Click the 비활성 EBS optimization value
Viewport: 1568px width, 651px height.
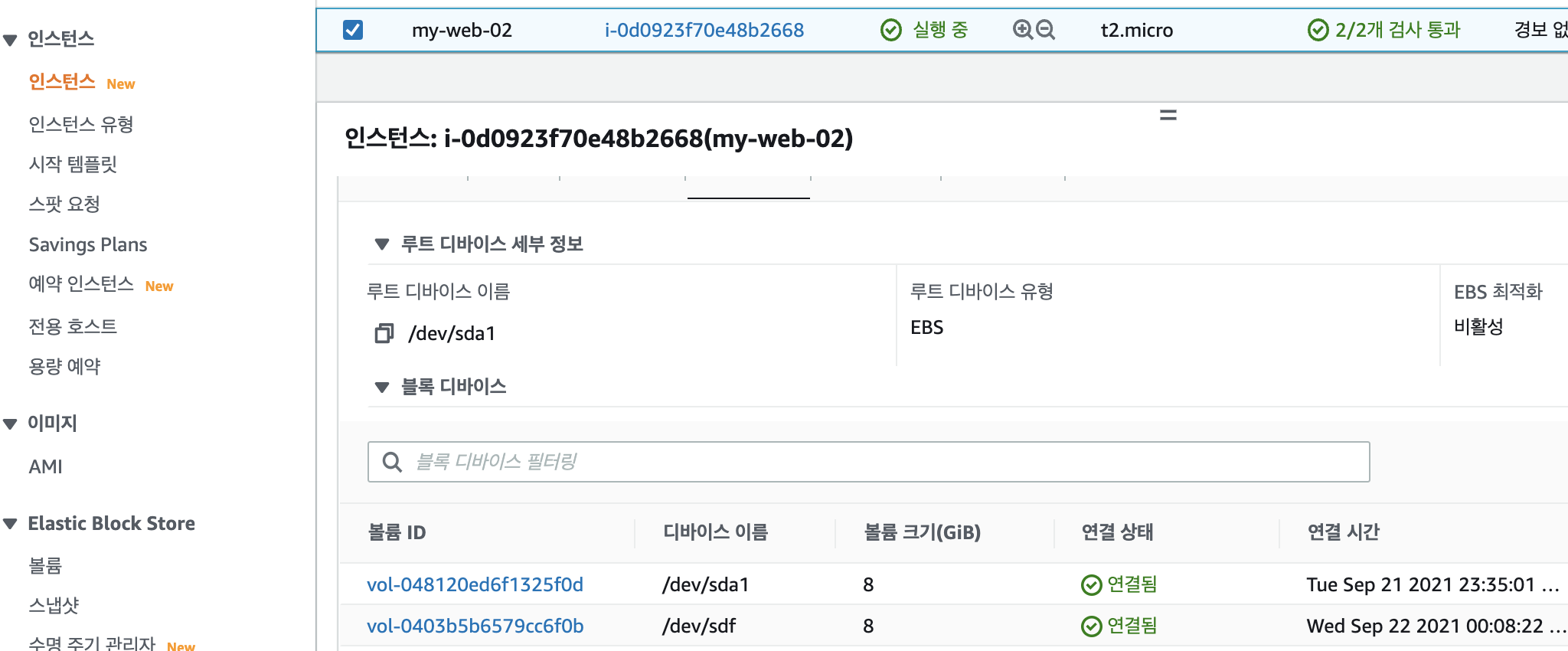tap(1478, 326)
